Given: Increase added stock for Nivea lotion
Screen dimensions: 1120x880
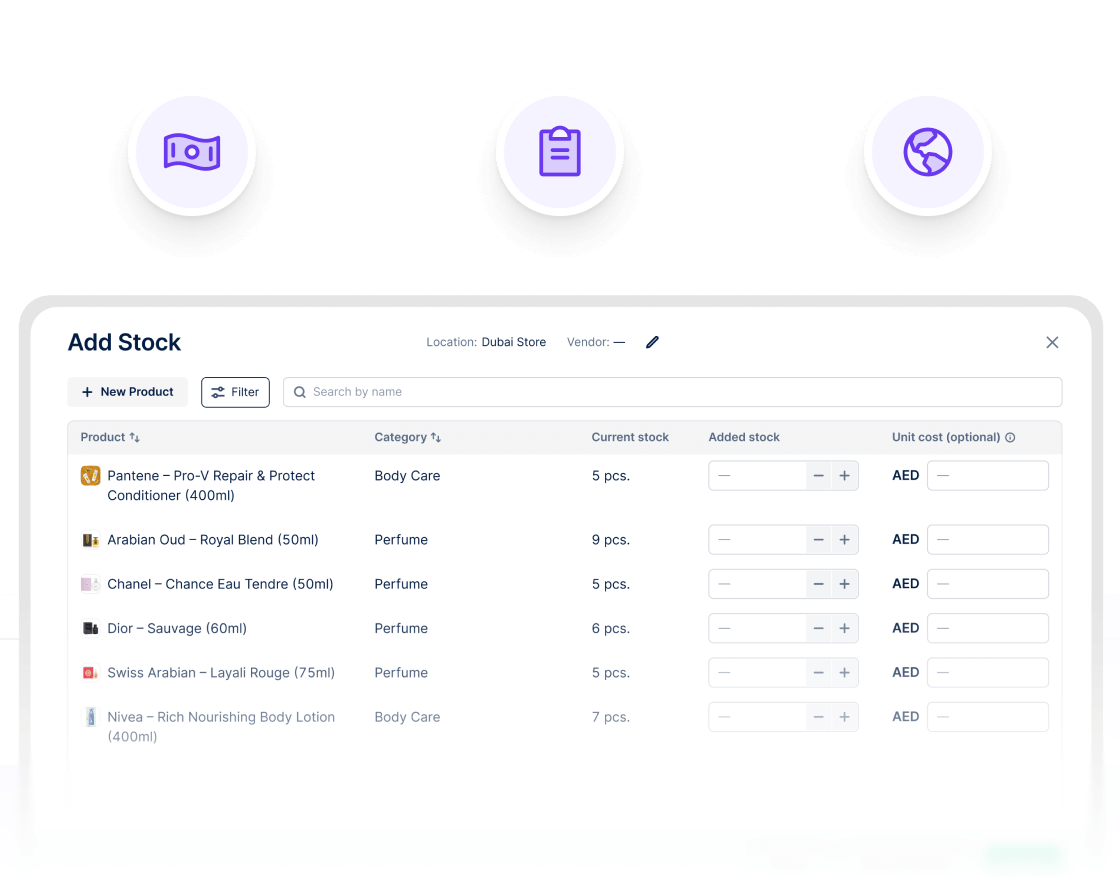Looking at the screenshot, I should 844,717.
